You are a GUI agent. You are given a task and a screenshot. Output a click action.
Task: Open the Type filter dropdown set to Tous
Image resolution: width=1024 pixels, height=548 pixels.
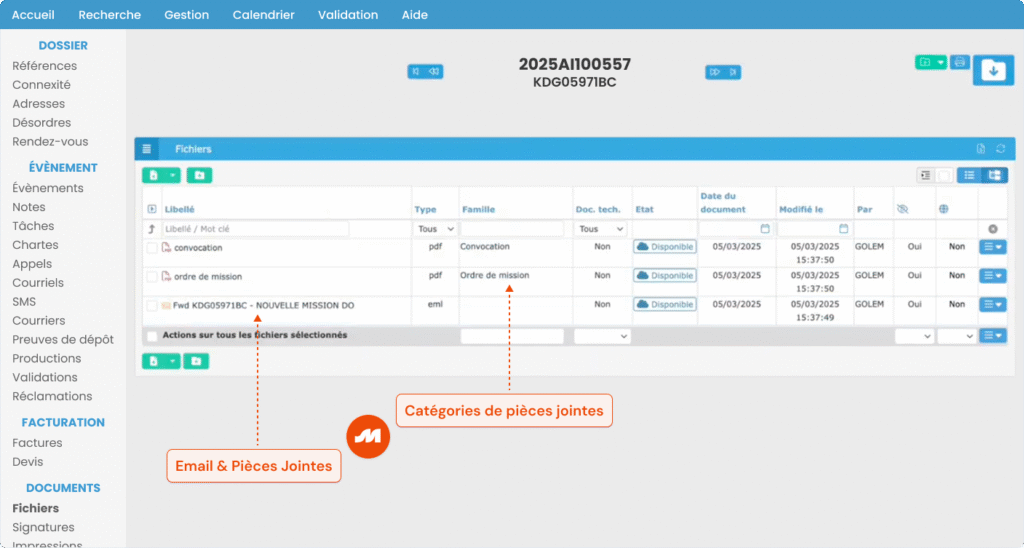tap(436, 229)
